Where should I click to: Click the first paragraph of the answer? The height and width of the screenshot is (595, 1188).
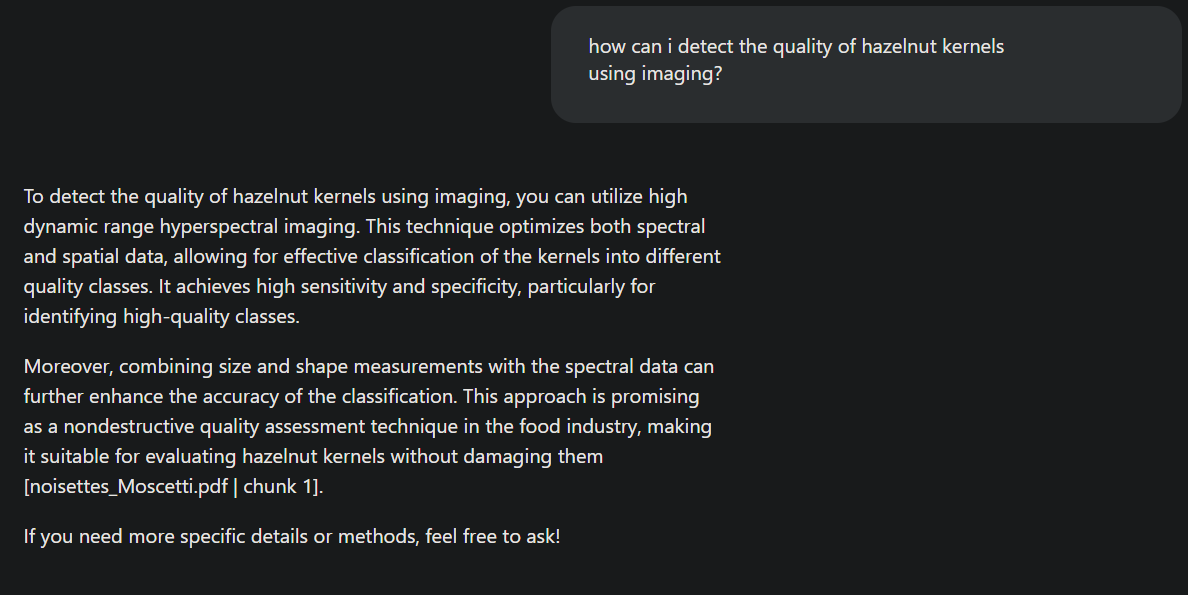point(370,256)
